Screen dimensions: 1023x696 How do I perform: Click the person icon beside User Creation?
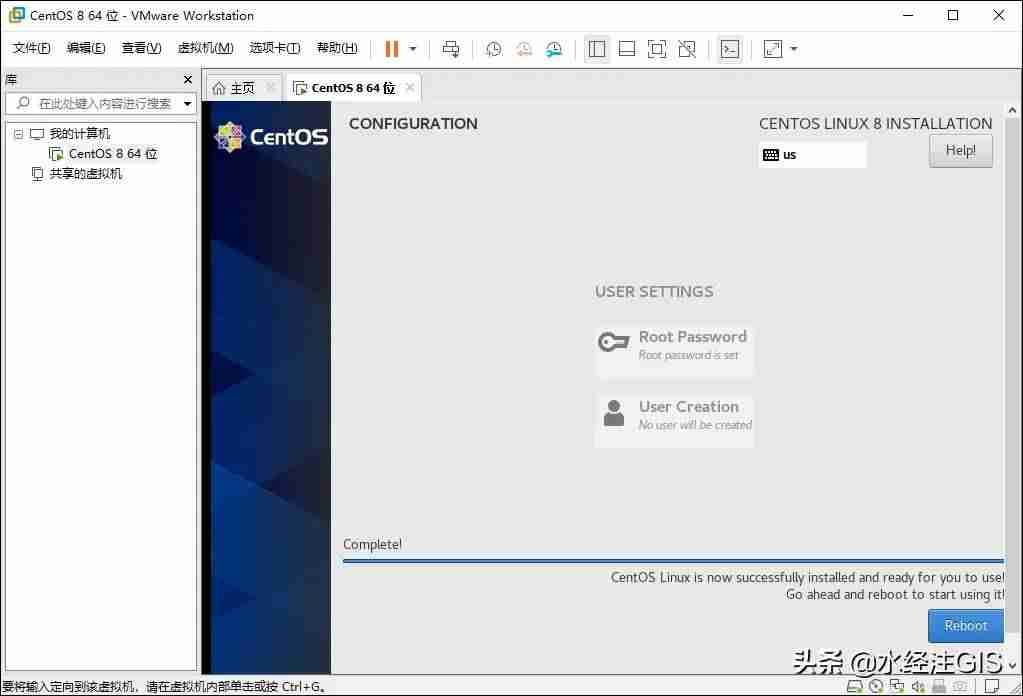tap(613, 413)
